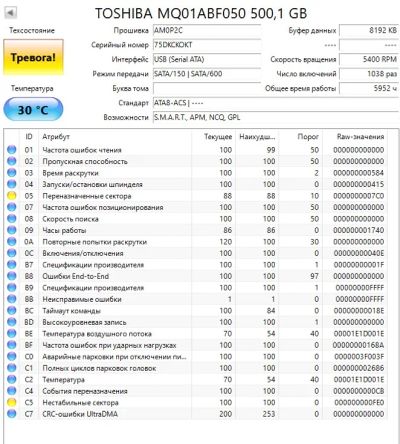
Task: Click the serial number field 75DKCKOKT
Action: click(207, 45)
